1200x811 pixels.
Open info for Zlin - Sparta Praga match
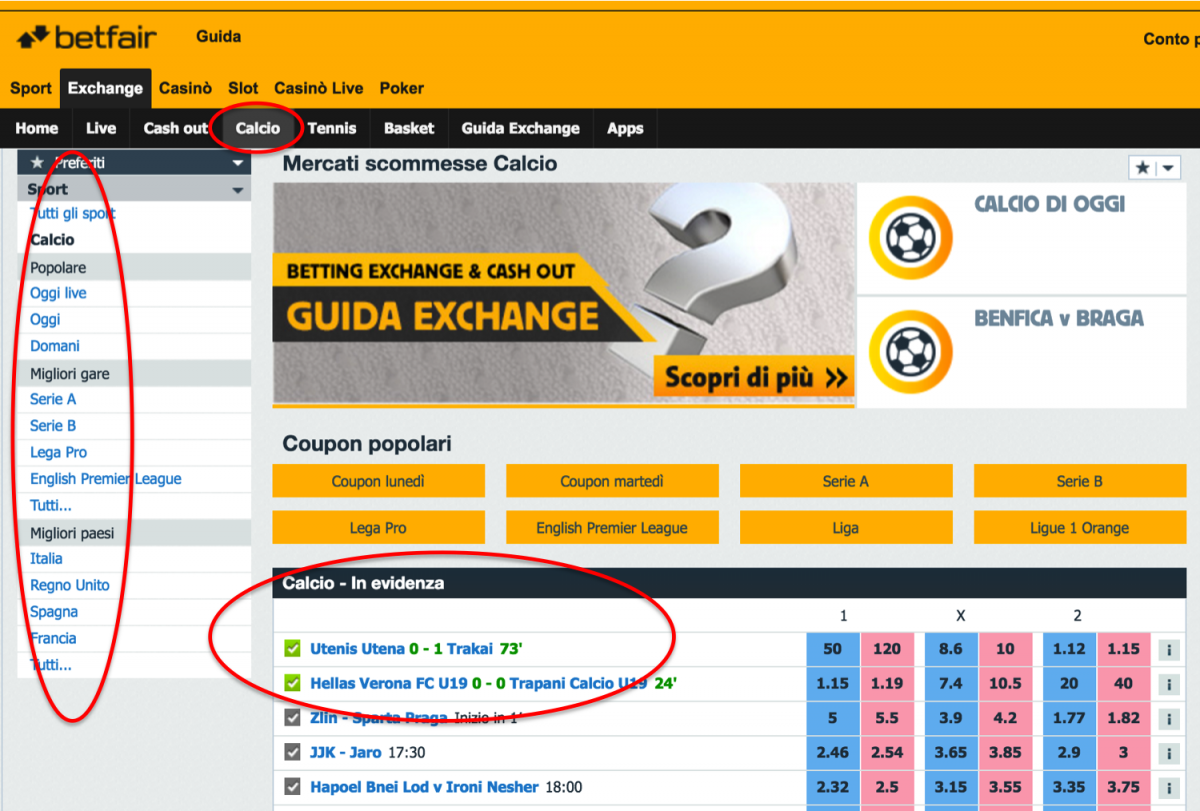[x=1168, y=718]
